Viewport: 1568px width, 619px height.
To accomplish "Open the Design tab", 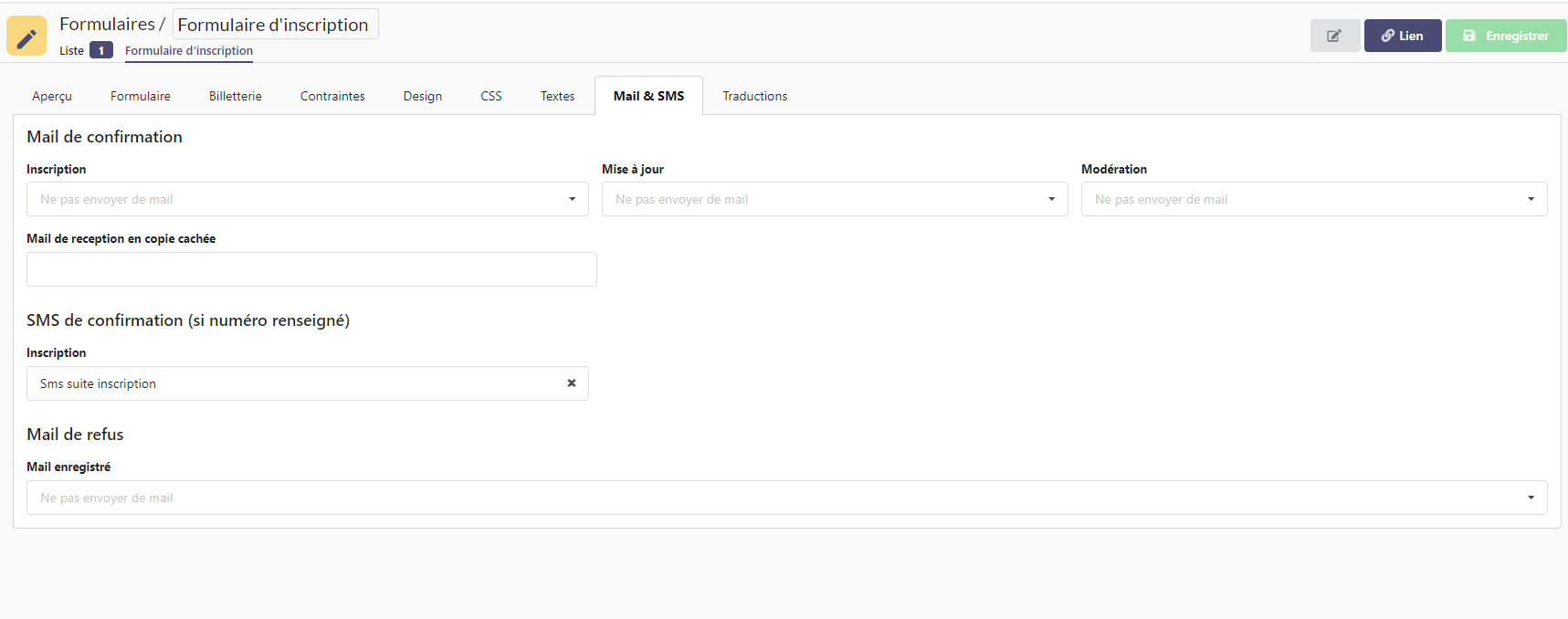I will 423,96.
